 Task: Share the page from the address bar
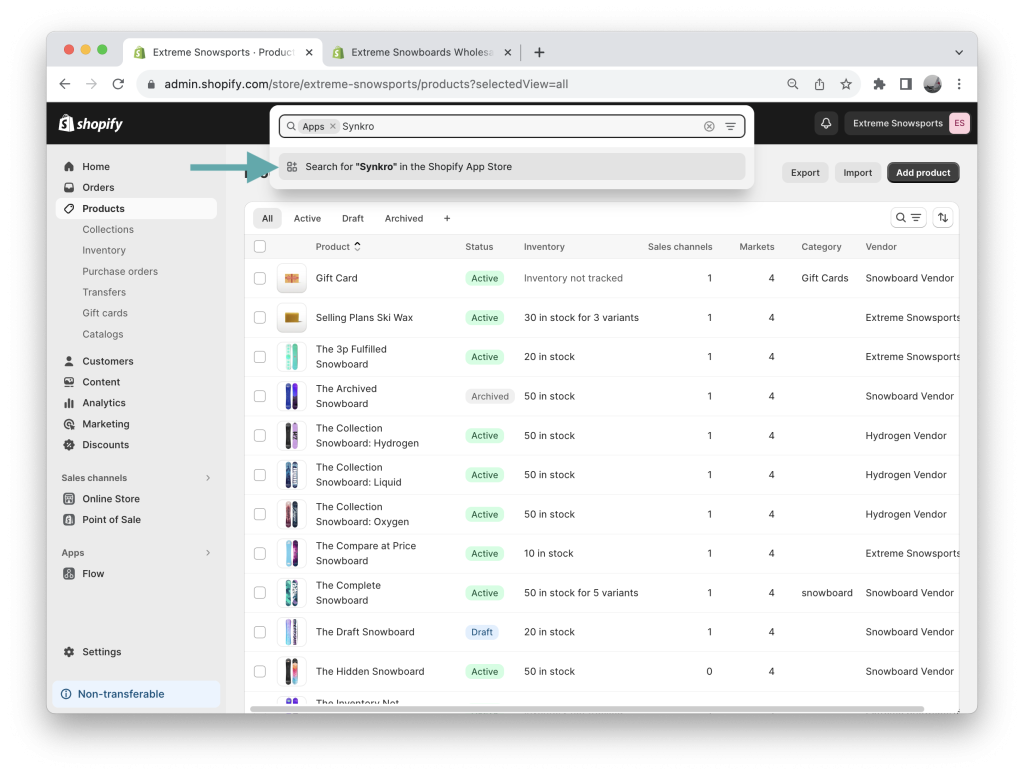(819, 84)
